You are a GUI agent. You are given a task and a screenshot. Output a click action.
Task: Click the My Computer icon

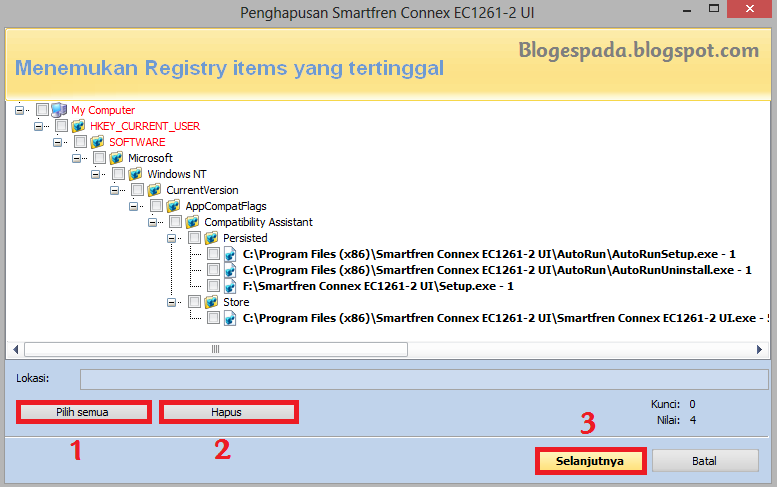click(59, 109)
